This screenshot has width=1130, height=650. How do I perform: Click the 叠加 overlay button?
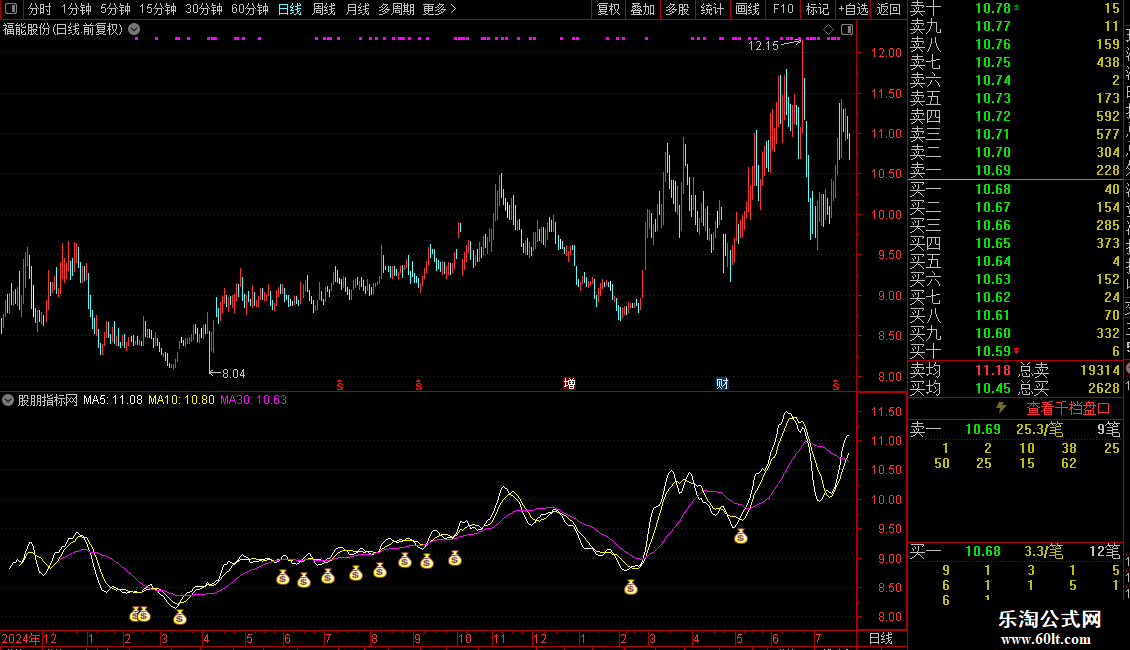point(642,9)
